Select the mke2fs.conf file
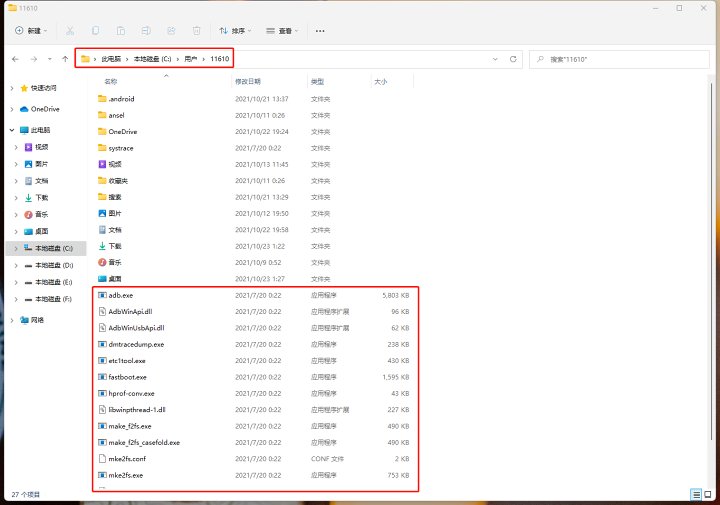The width and height of the screenshot is (720, 505). point(255,459)
